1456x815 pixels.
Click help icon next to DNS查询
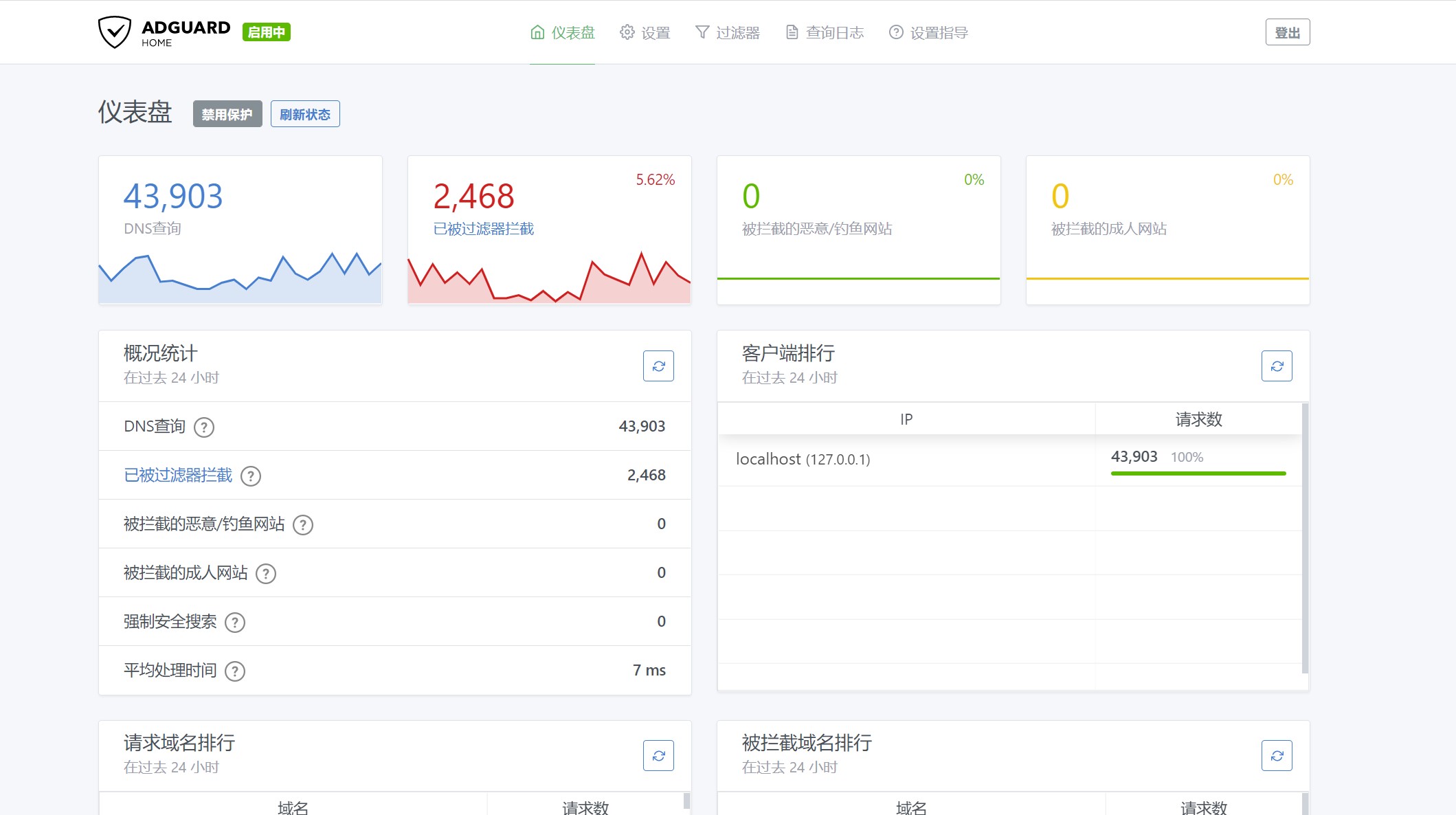tap(203, 427)
